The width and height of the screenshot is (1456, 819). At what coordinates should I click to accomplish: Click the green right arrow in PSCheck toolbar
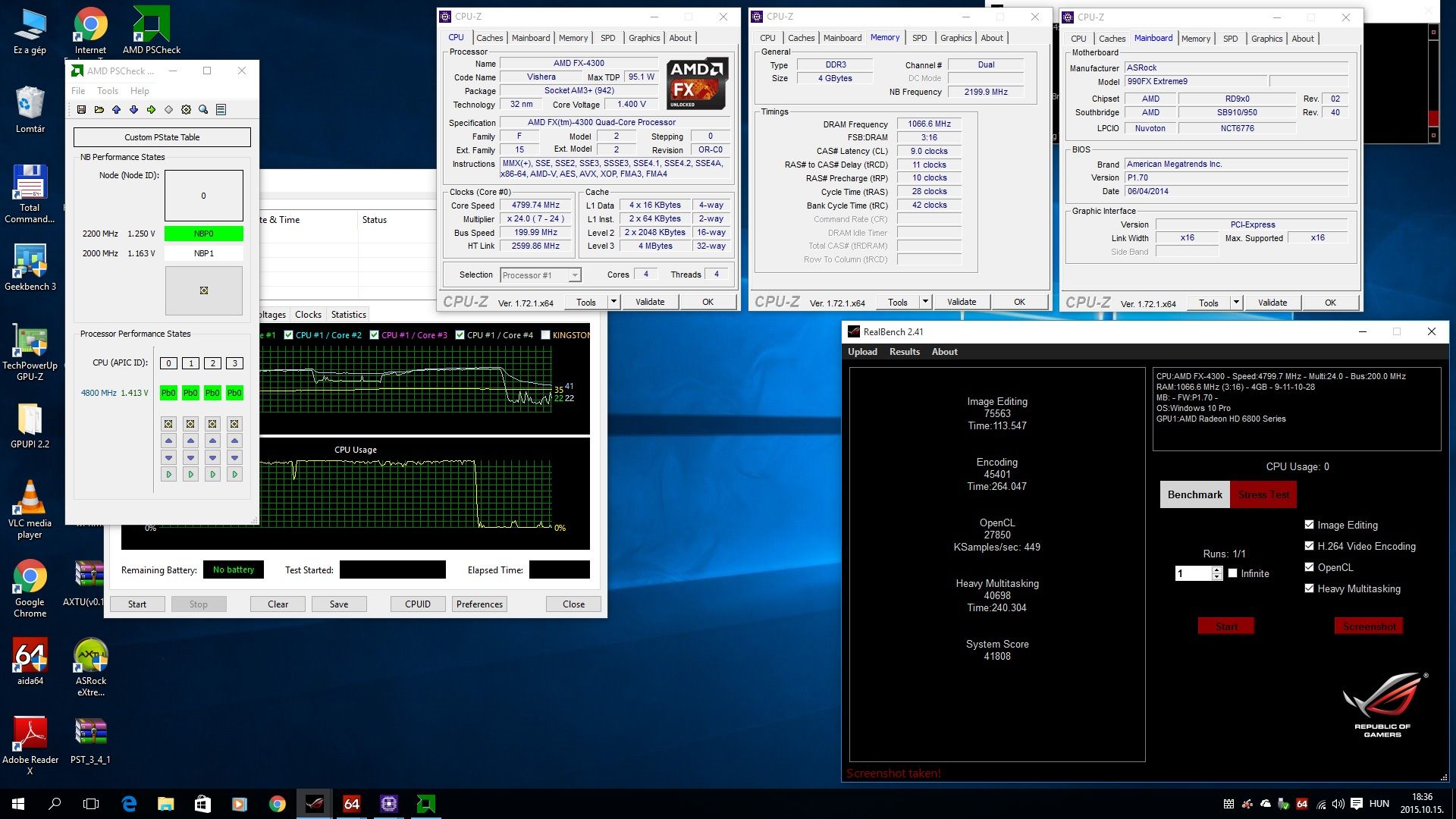(x=151, y=110)
